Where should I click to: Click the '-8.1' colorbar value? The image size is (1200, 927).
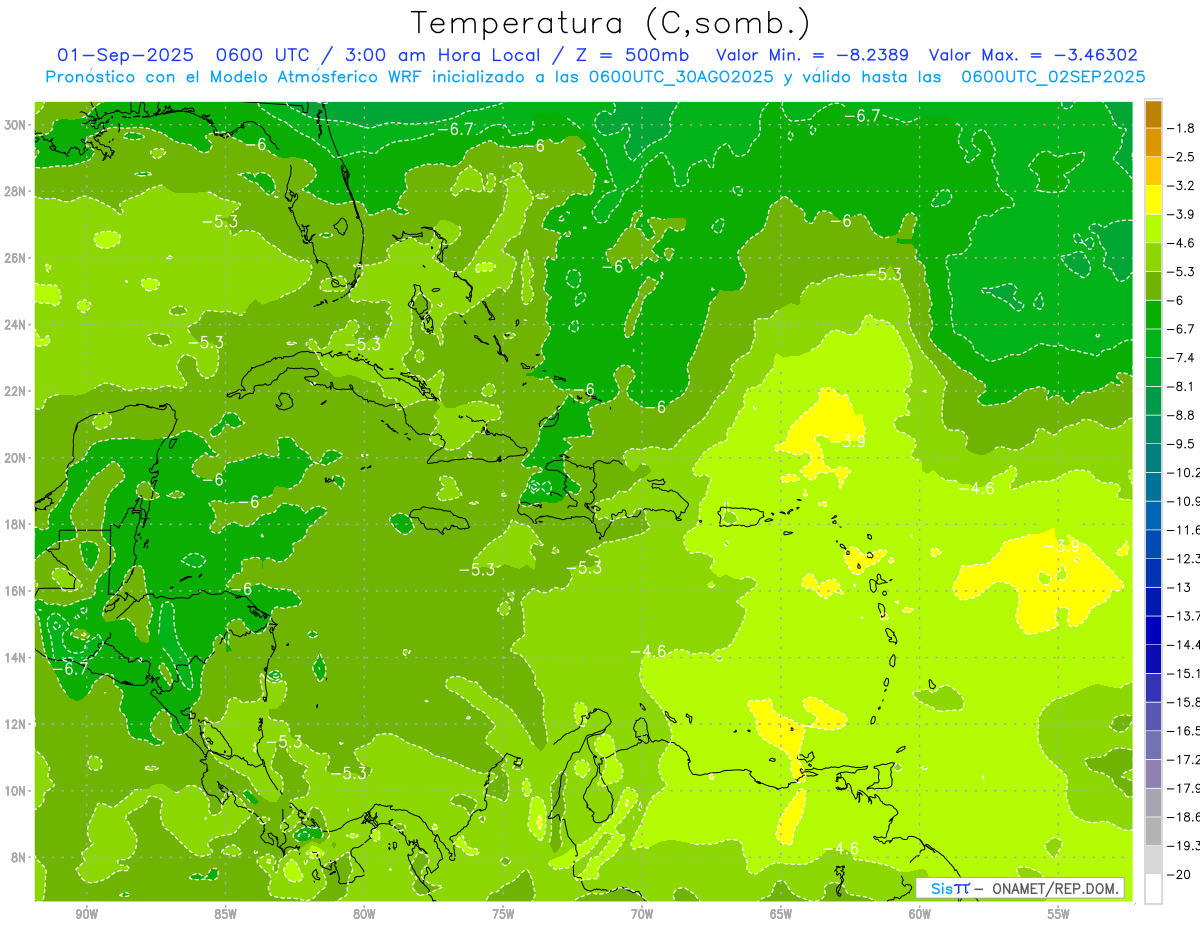click(x=1181, y=386)
